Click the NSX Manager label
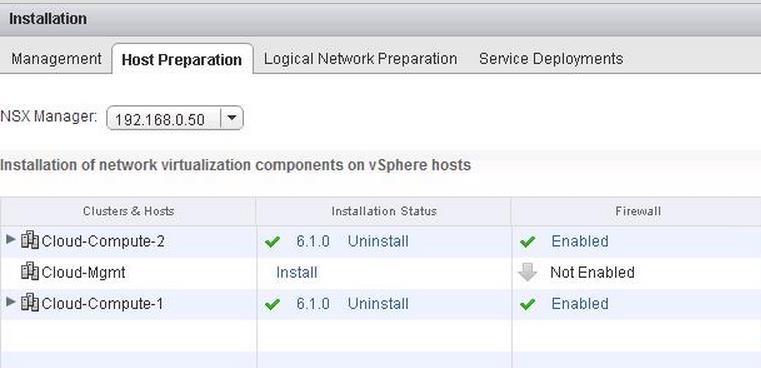761x368 pixels. (49, 117)
